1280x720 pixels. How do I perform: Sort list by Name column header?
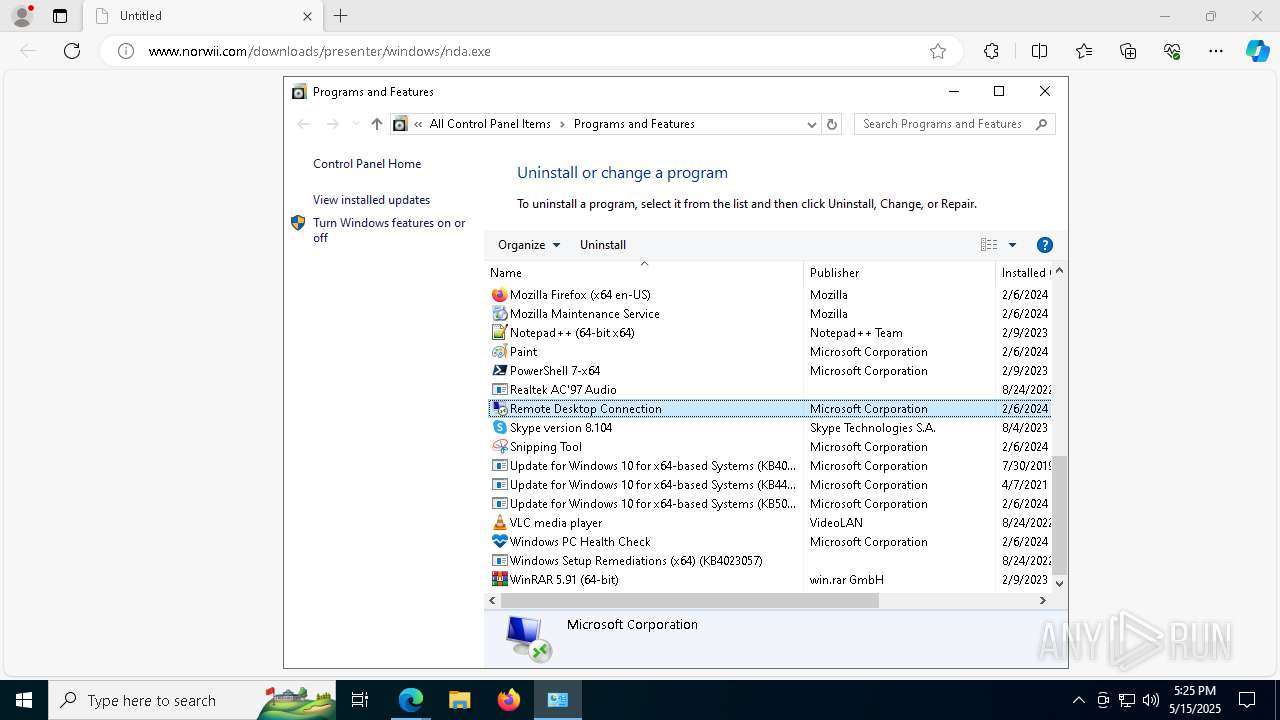[644, 273]
